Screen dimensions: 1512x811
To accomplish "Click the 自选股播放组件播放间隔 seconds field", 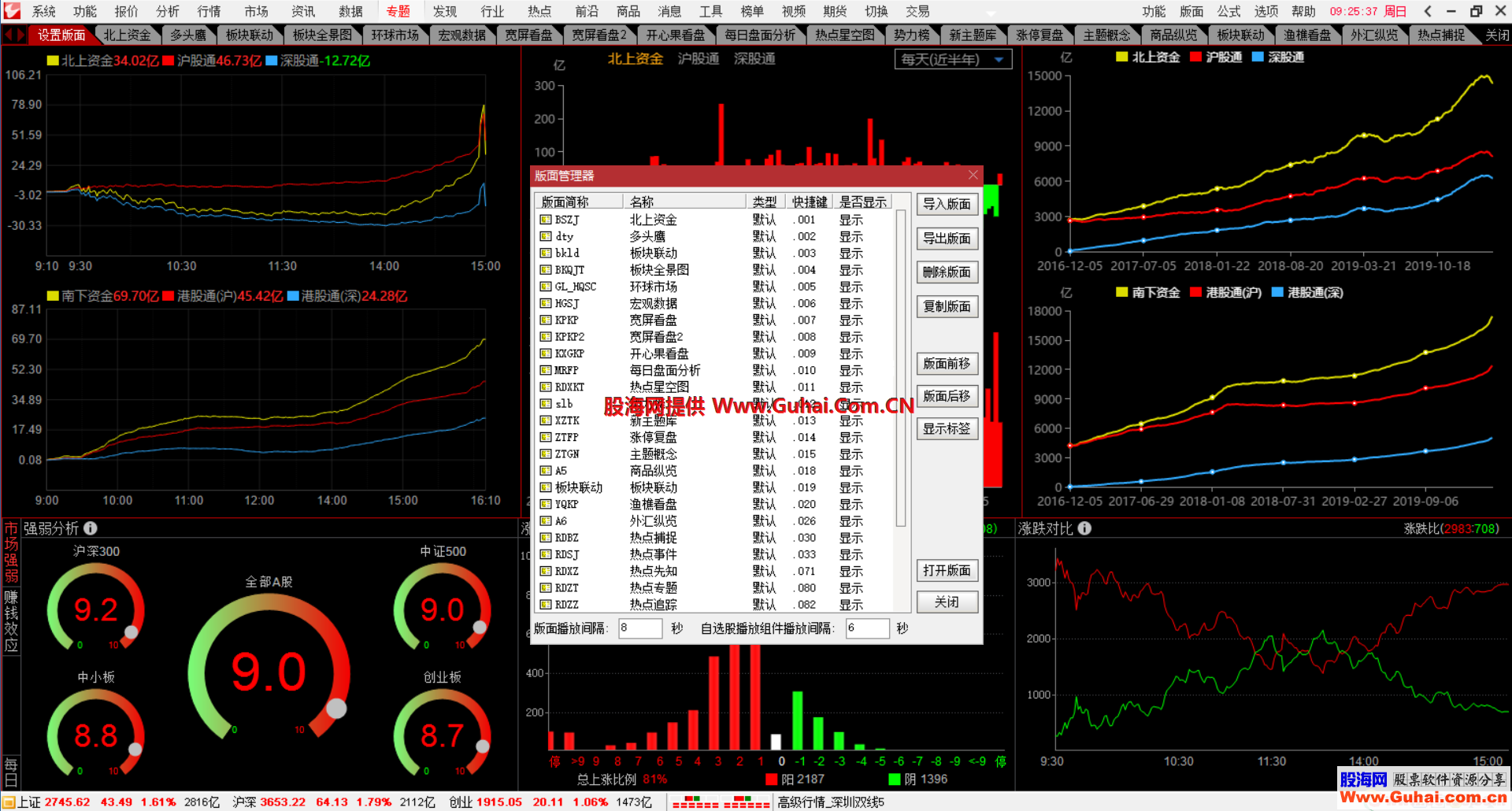I will point(868,628).
